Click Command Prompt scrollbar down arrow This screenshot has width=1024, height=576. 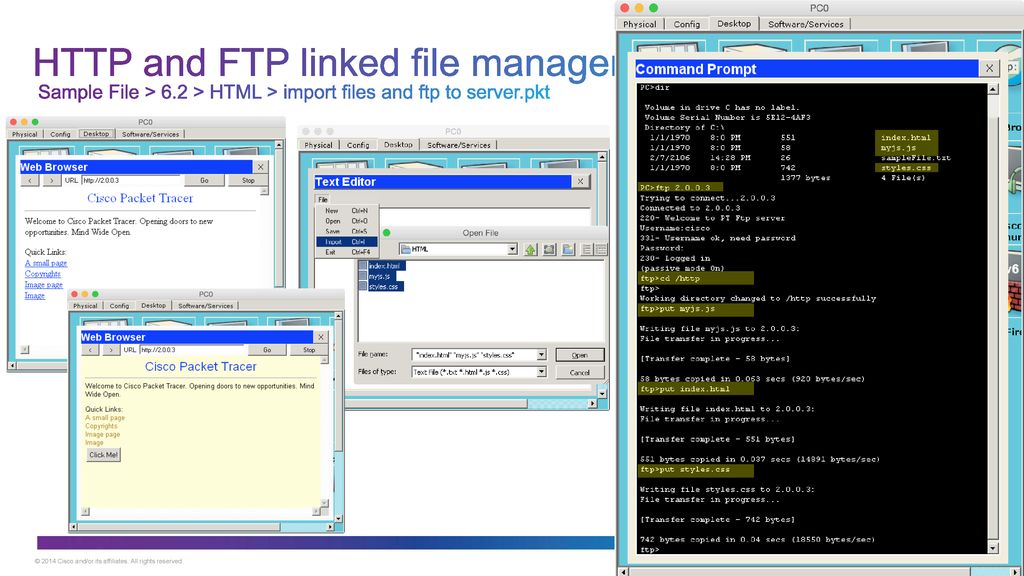(x=993, y=548)
